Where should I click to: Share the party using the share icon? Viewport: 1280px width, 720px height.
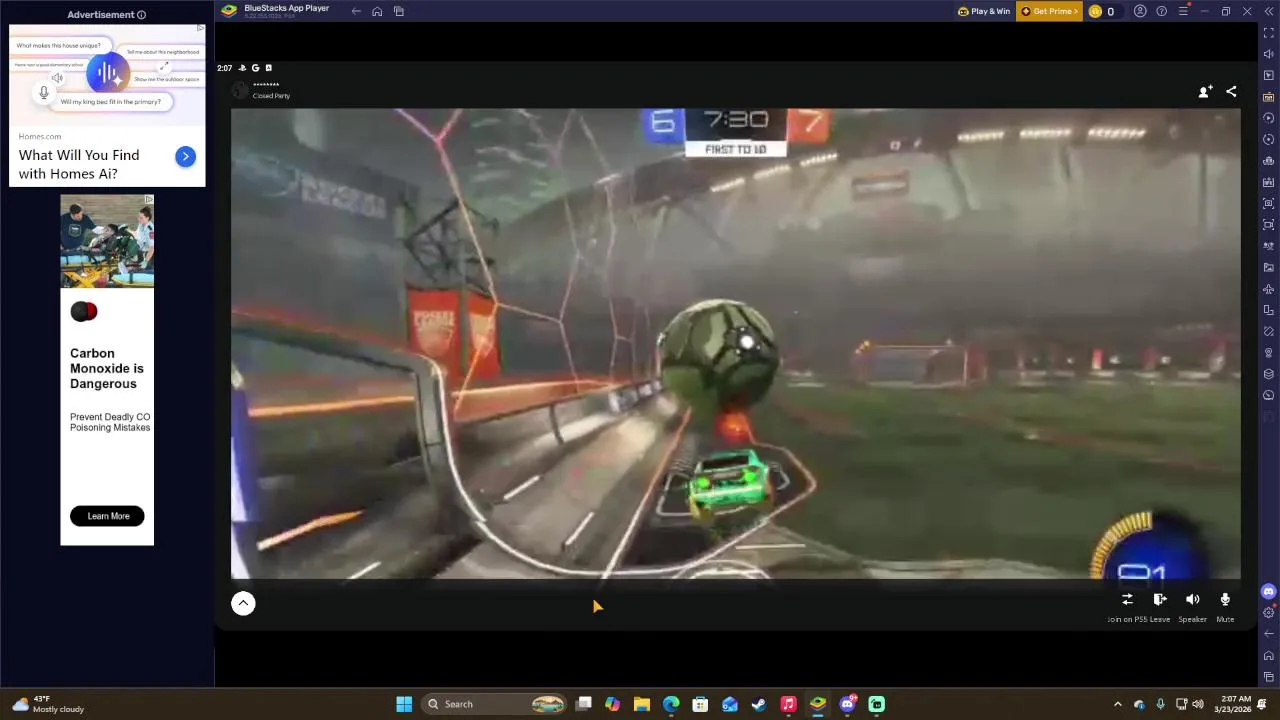1231,91
